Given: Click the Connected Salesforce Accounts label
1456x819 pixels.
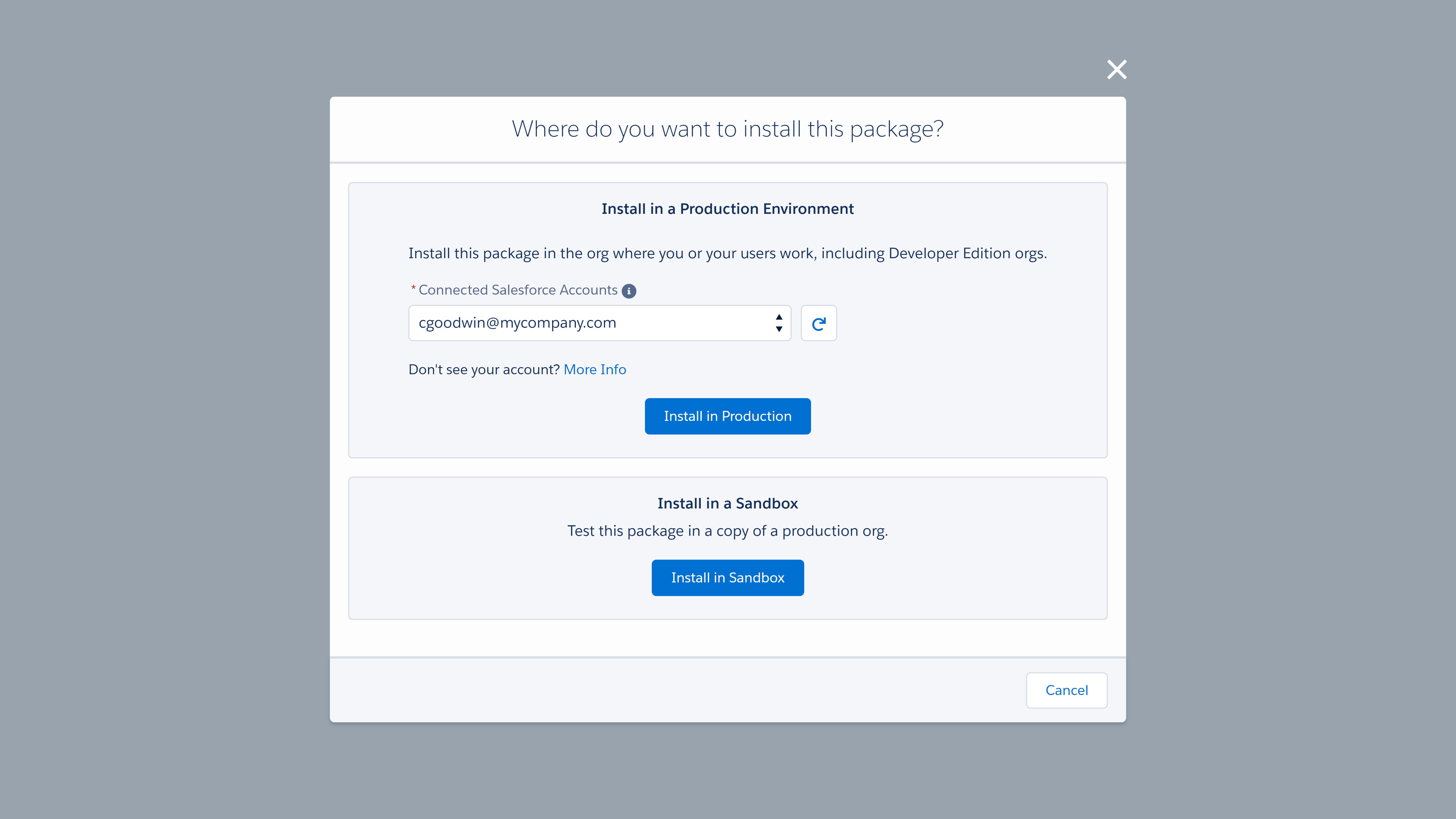Looking at the screenshot, I should click(x=518, y=290).
